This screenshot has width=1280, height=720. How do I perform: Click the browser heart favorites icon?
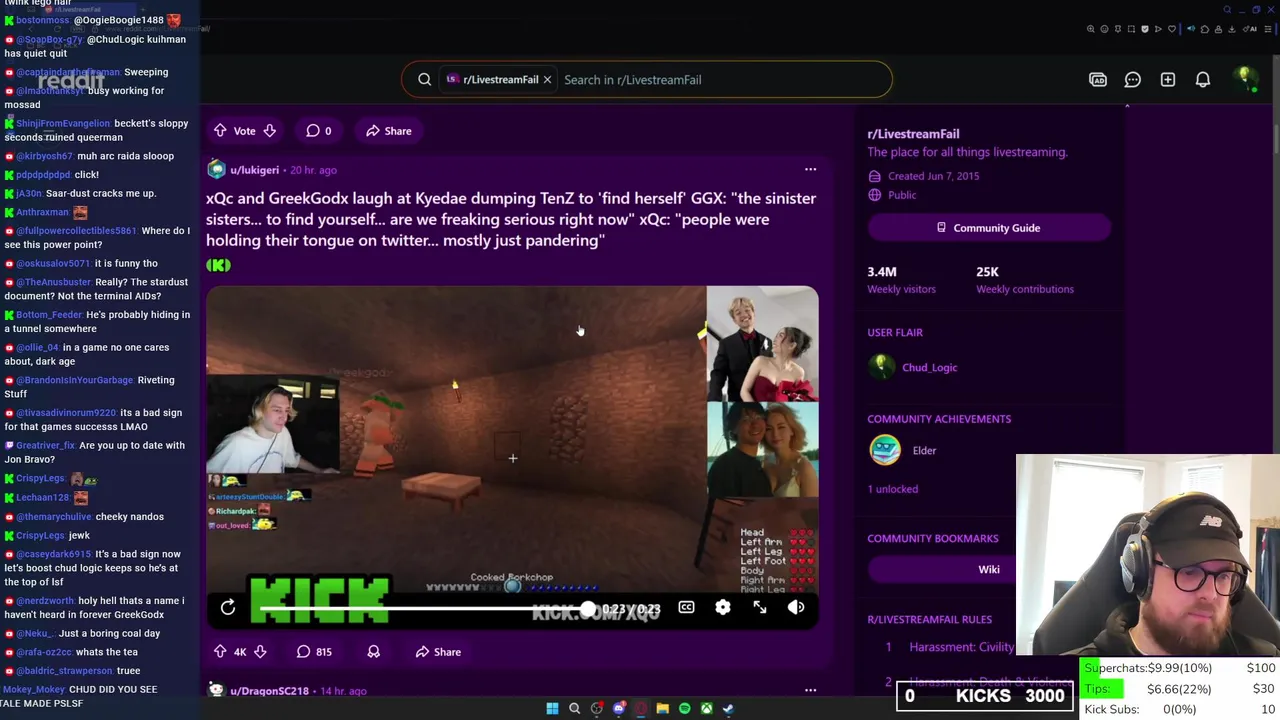pyautogui.click(x=1172, y=29)
